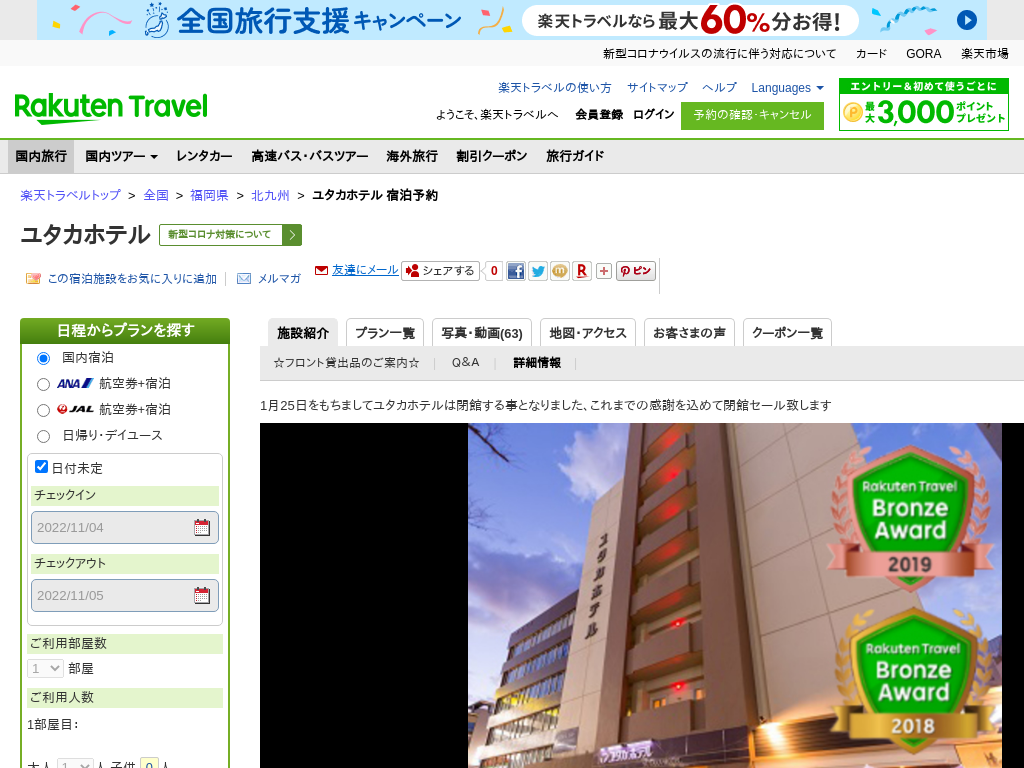Open the 楽天市場 link
The image size is (1024, 768).
(x=985, y=54)
